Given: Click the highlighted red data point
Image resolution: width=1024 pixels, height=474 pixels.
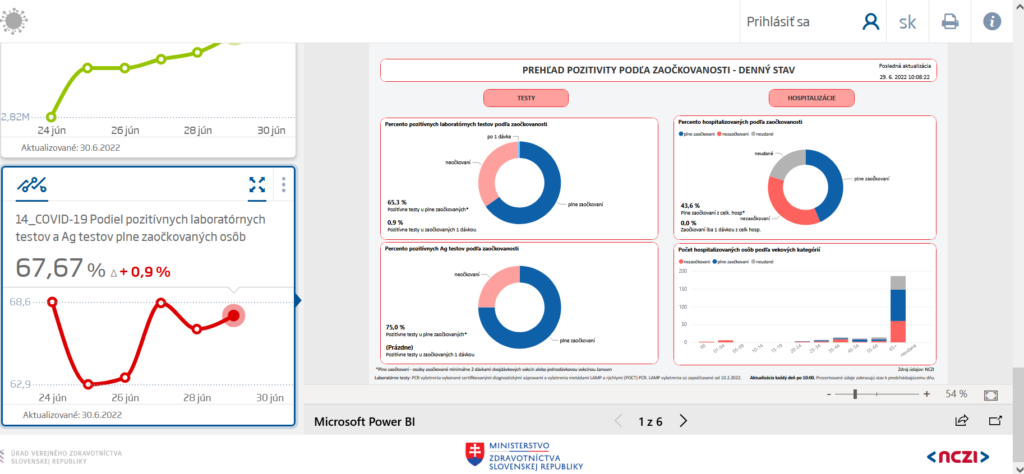Looking at the screenshot, I should coord(233,316).
